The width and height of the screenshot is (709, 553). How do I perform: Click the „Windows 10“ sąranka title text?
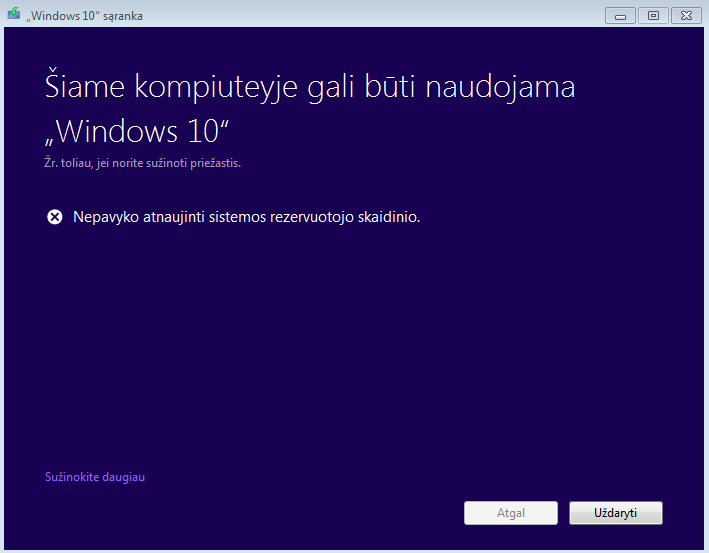(x=84, y=16)
